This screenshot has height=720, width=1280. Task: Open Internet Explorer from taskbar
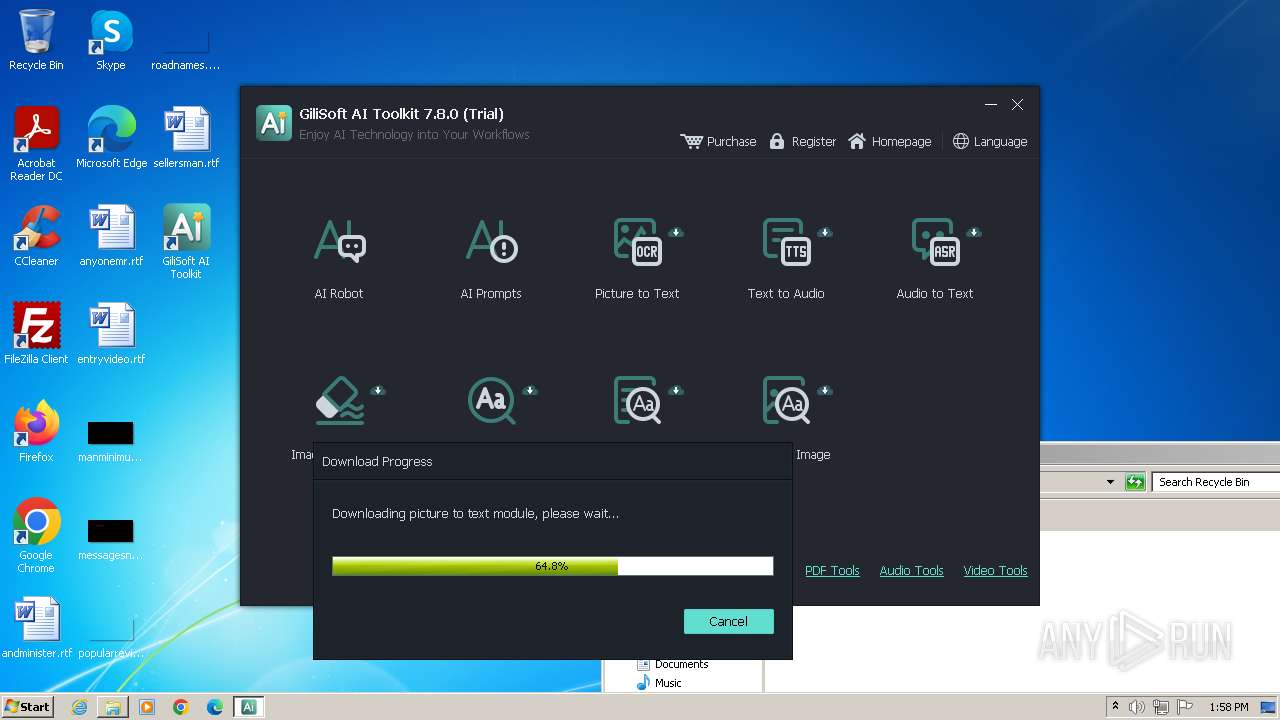pyautogui.click(x=79, y=707)
